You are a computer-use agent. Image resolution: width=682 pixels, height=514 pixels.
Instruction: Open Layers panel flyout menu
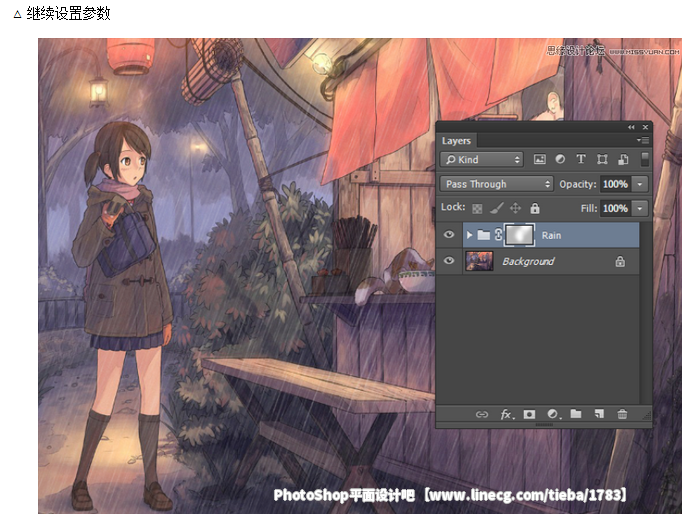coord(643,140)
